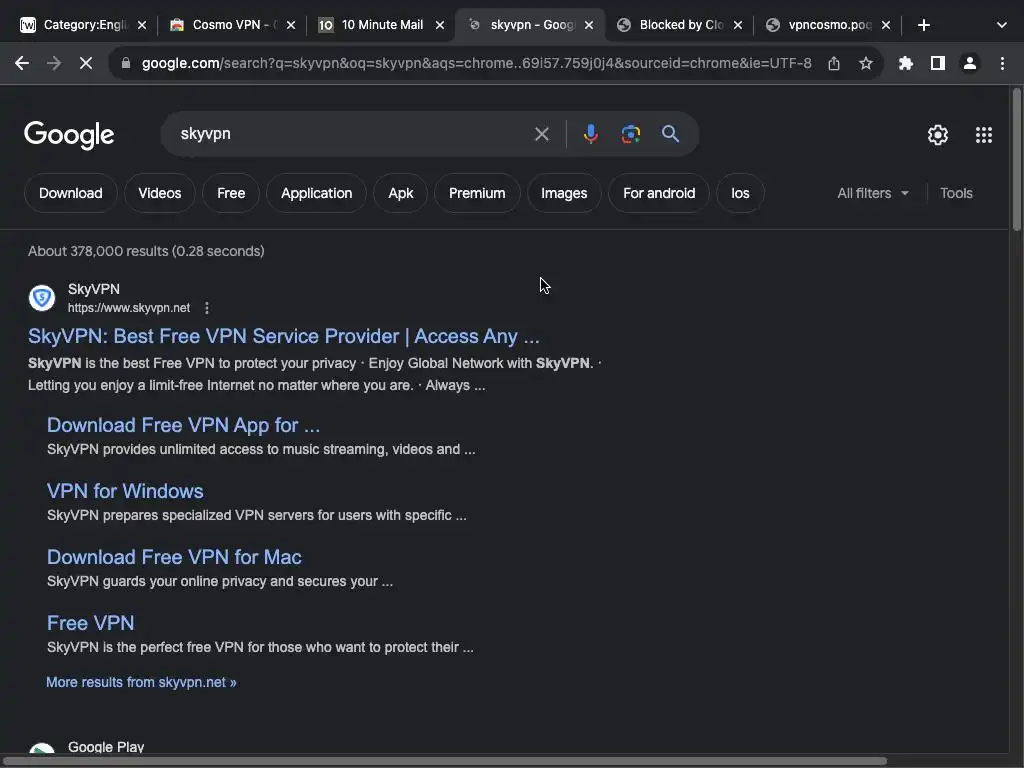This screenshot has height=768, width=1024.
Task: Close the Cosmo VPN tab
Action: pos(291,25)
